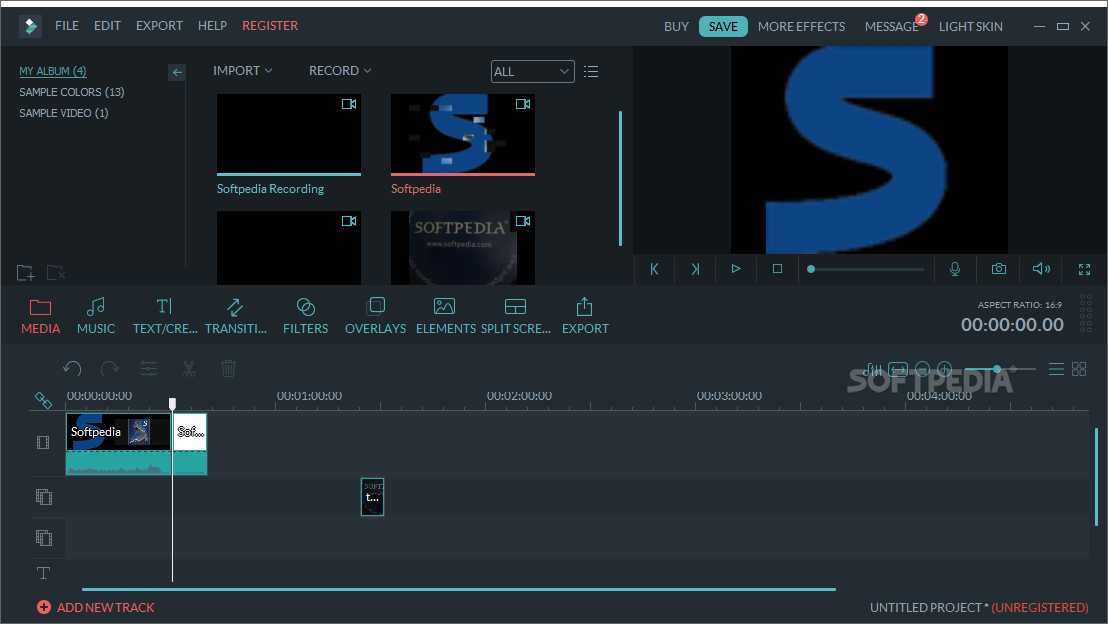Select SAMPLE COLORS (13) folder
The height and width of the screenshot is (624, 1108).
[x=71, y=93]
